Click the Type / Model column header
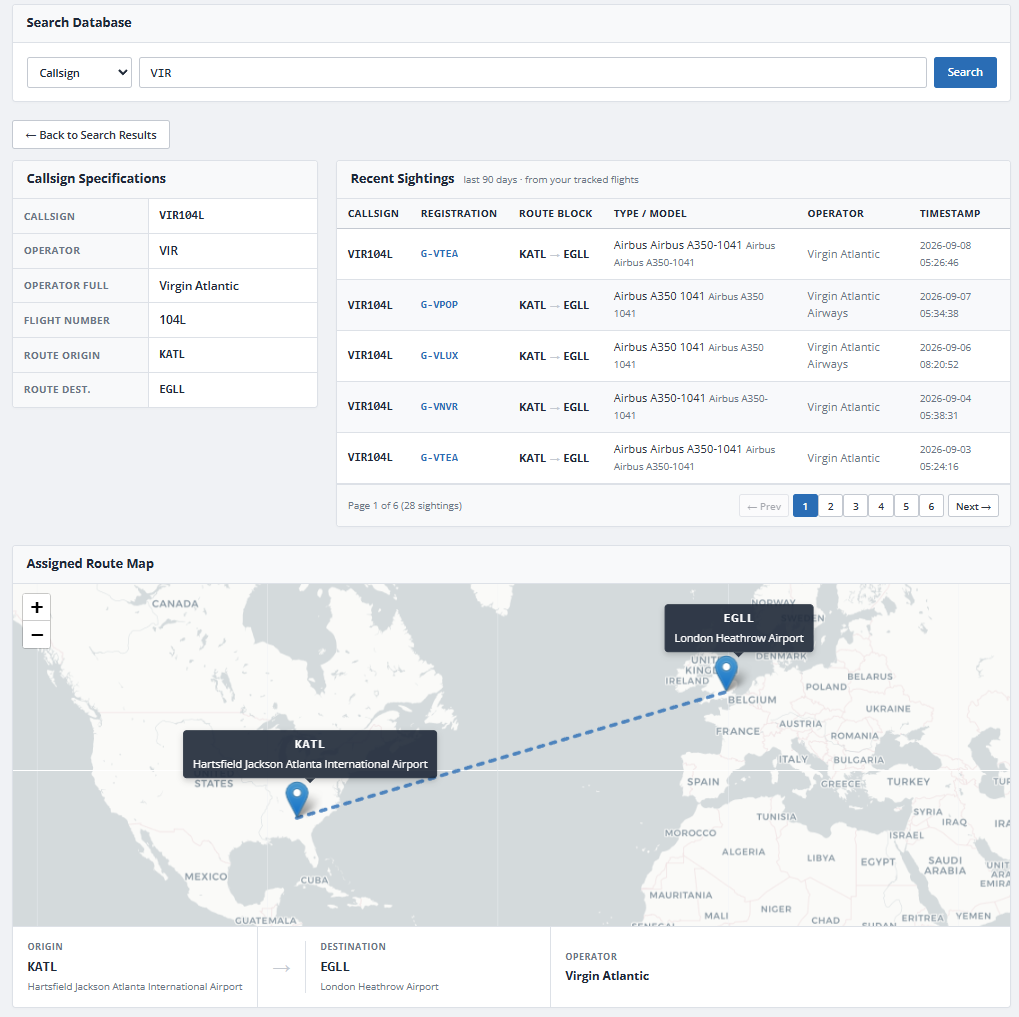 pos(650,213)
